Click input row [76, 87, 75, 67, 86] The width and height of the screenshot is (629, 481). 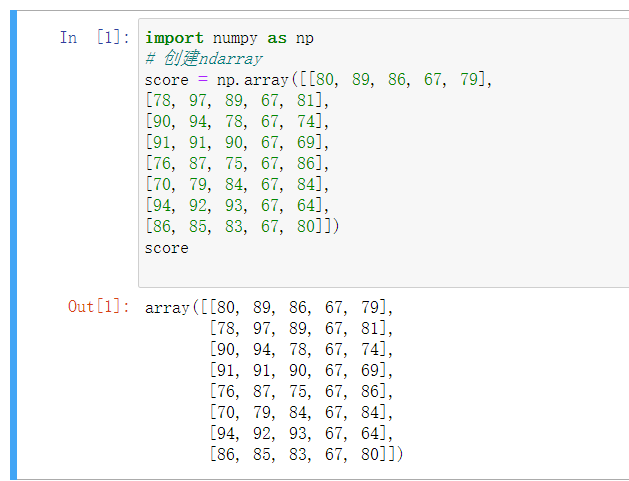[x=237, y=163]
